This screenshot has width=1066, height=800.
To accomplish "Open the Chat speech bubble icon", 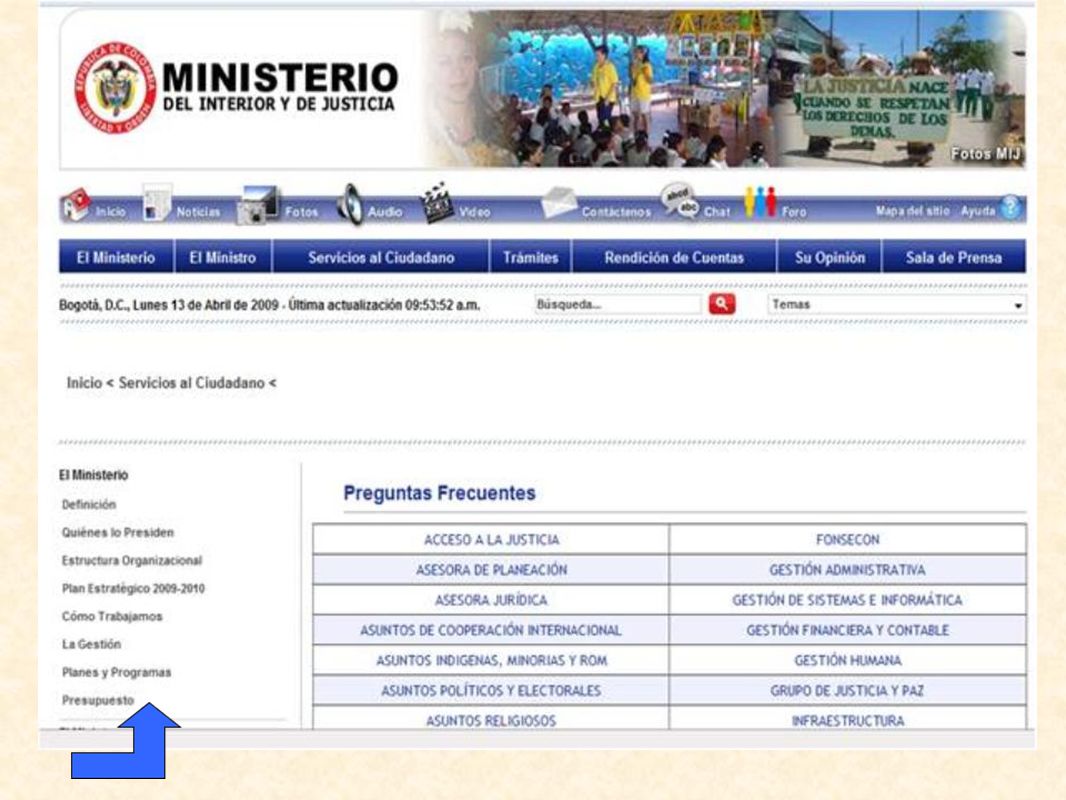I will (680, 201).
